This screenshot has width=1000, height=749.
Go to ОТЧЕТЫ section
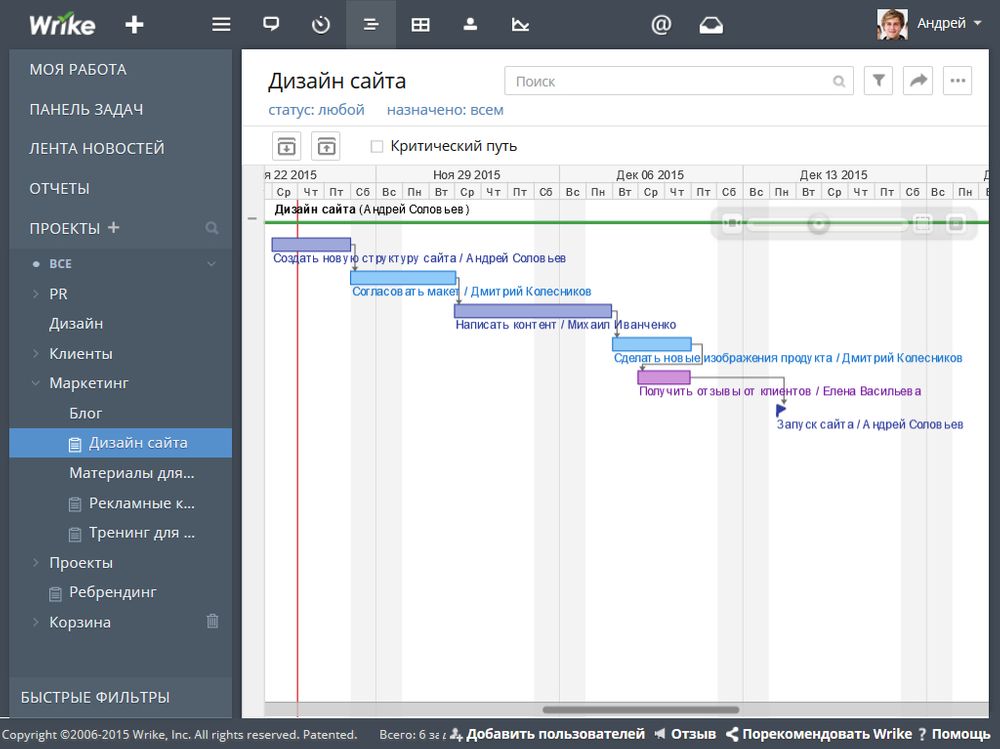pyautogui.click(x=60, y=188)
